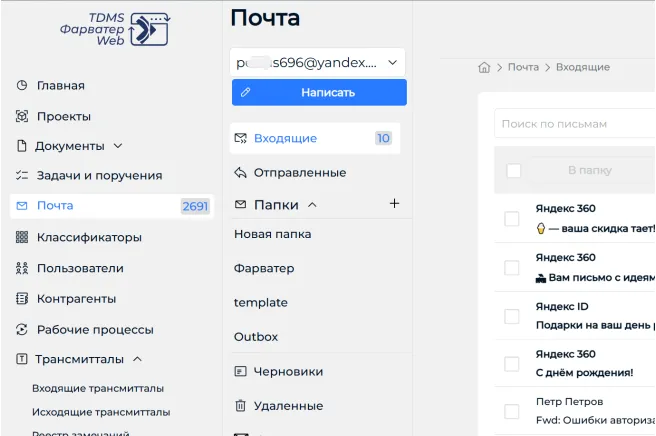The width and height of the screenshot is (656, 436).
Task: Open Главная in the sidebar
Action: pyautogui.click(x=61, y=85)
